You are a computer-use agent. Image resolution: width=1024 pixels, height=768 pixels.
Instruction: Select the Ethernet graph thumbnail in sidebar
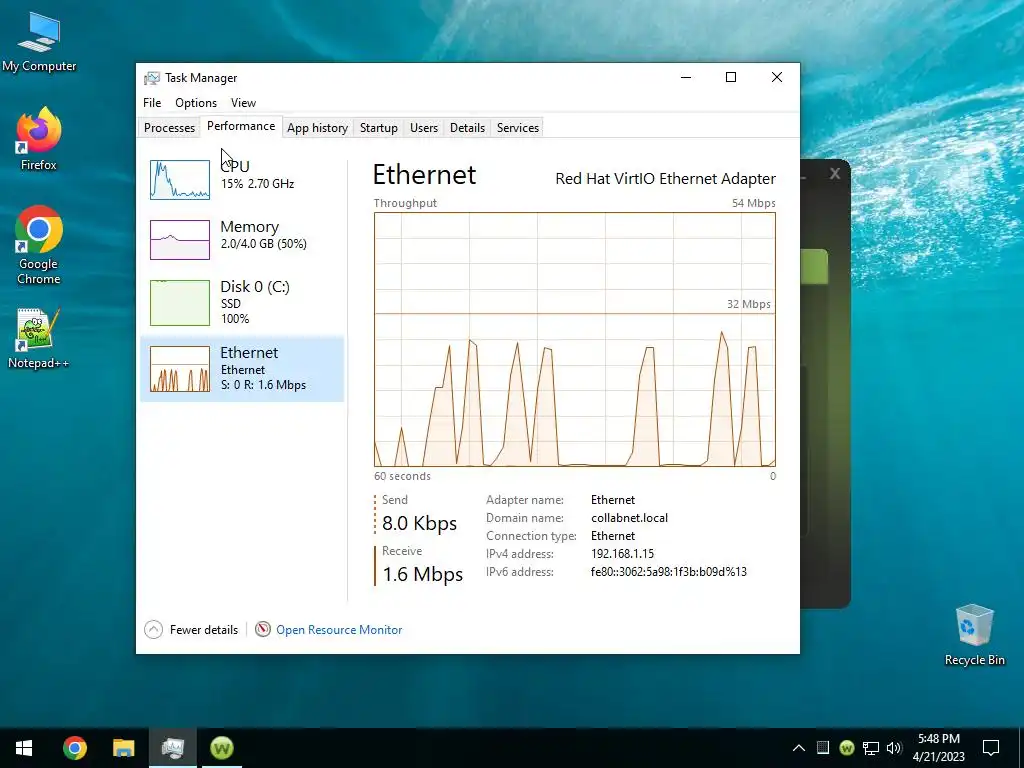[180, 369]
